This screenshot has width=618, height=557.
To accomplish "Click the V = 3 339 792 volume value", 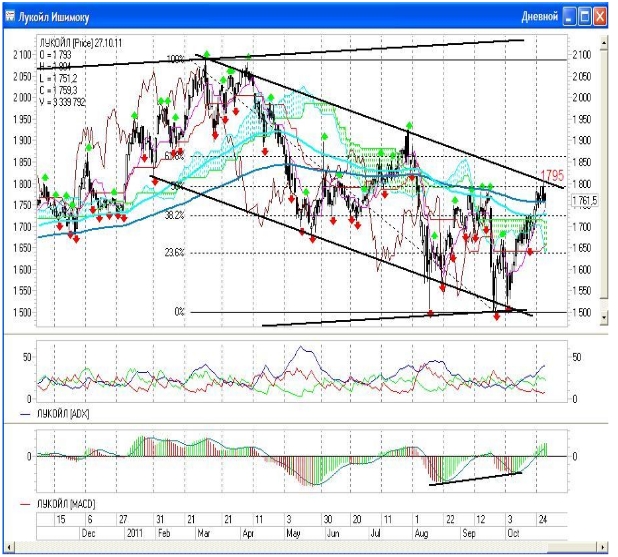I will point(62,102).
